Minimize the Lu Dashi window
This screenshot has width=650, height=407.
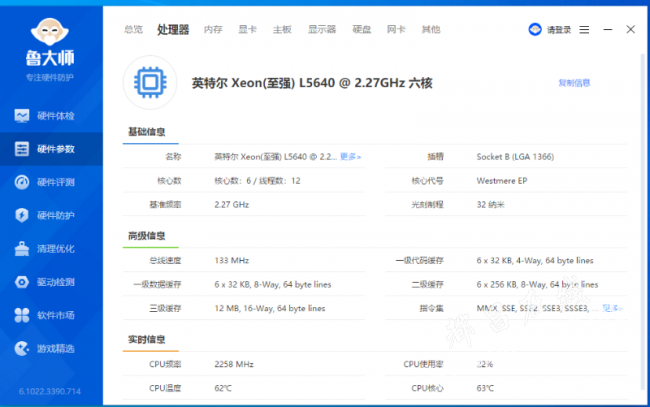click(608, 29)
